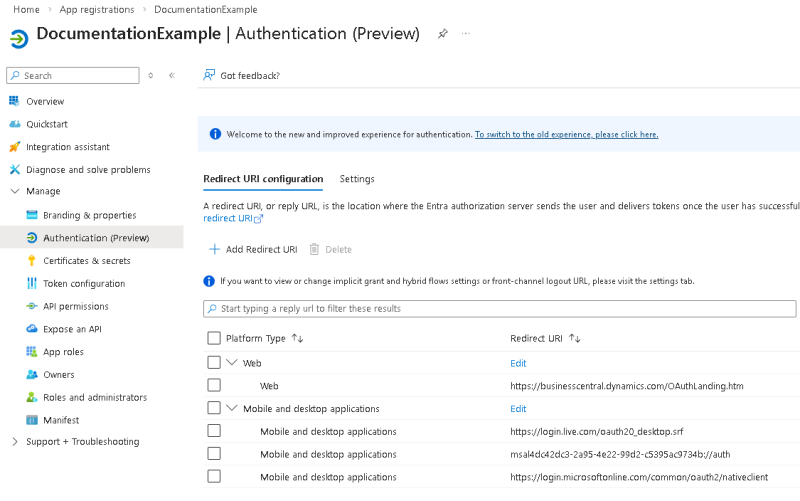Select the Redirect URI configuration tab
800x501 pixels.
[x=263, y=179]
